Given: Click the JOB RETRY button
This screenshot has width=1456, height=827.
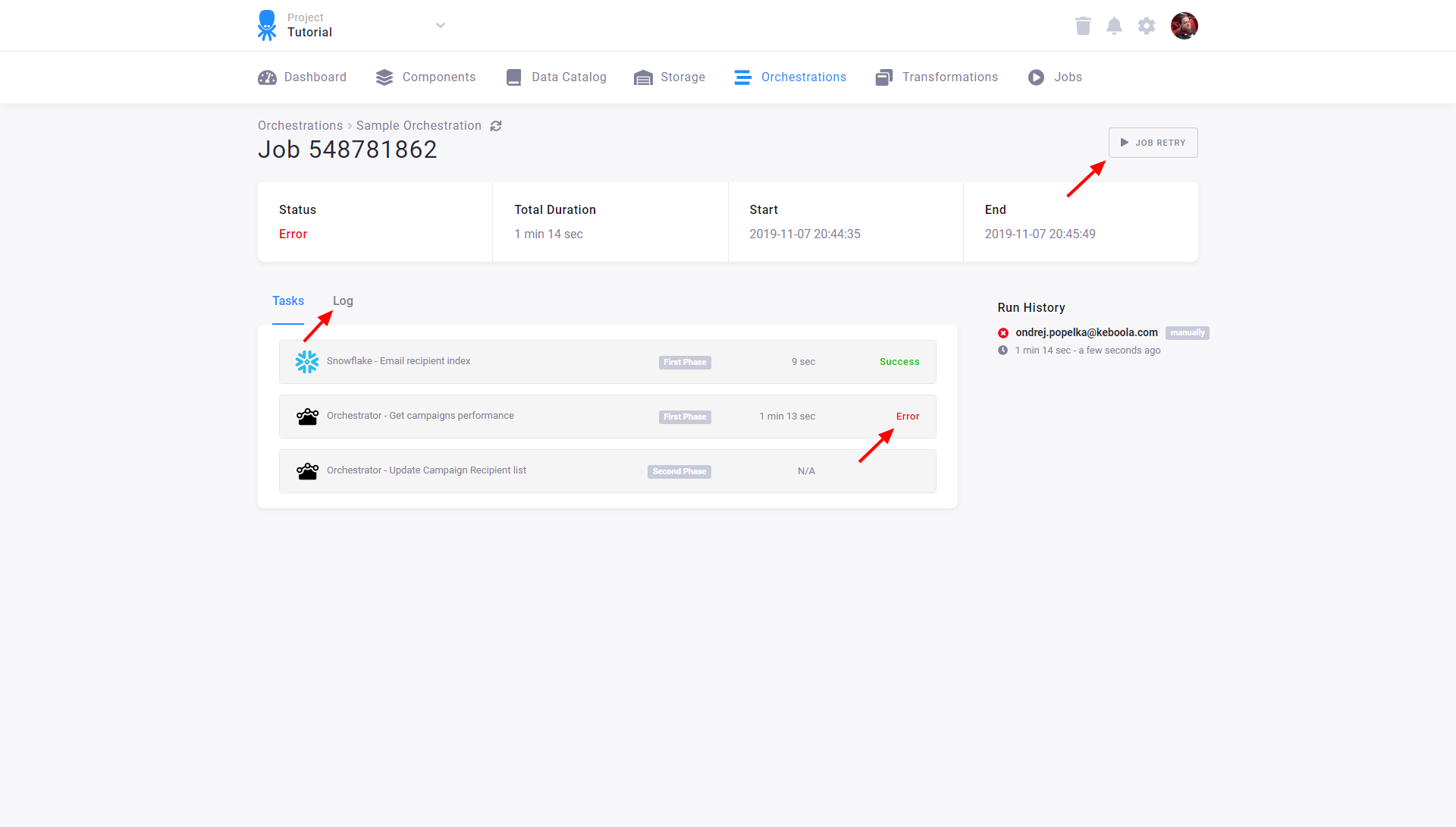Looking at the screenshot, I should [1153, 142].
